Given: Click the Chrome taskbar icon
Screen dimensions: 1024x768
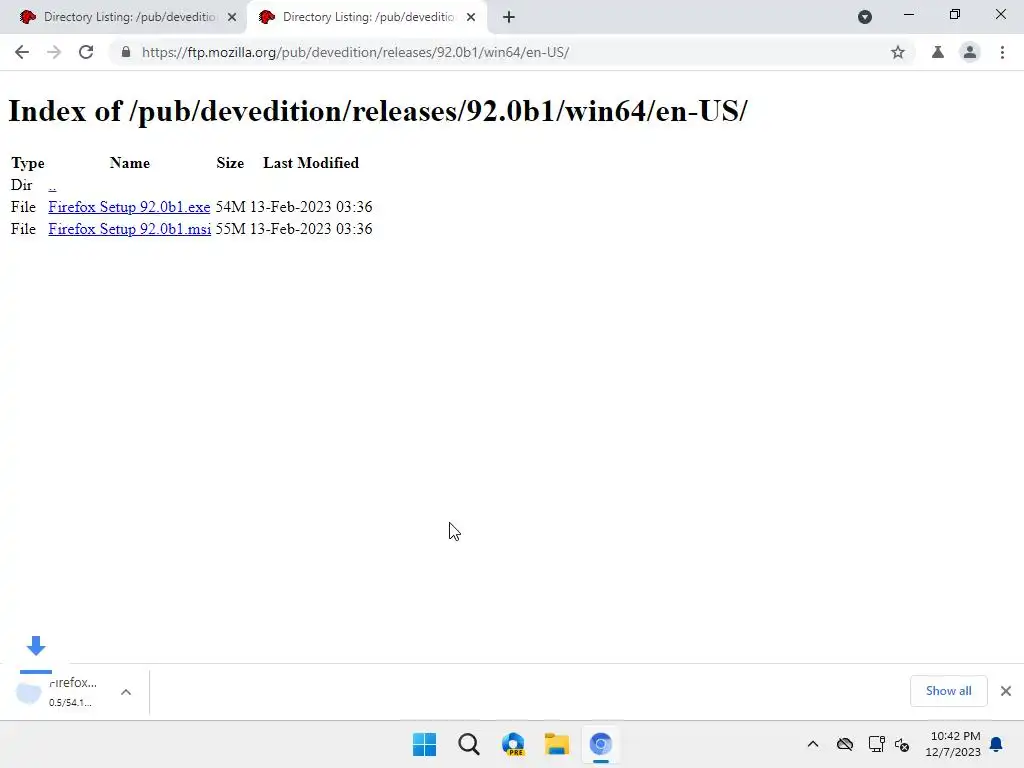Looking at the screenshot, I should pyautogui.click(x=601, y=744).
